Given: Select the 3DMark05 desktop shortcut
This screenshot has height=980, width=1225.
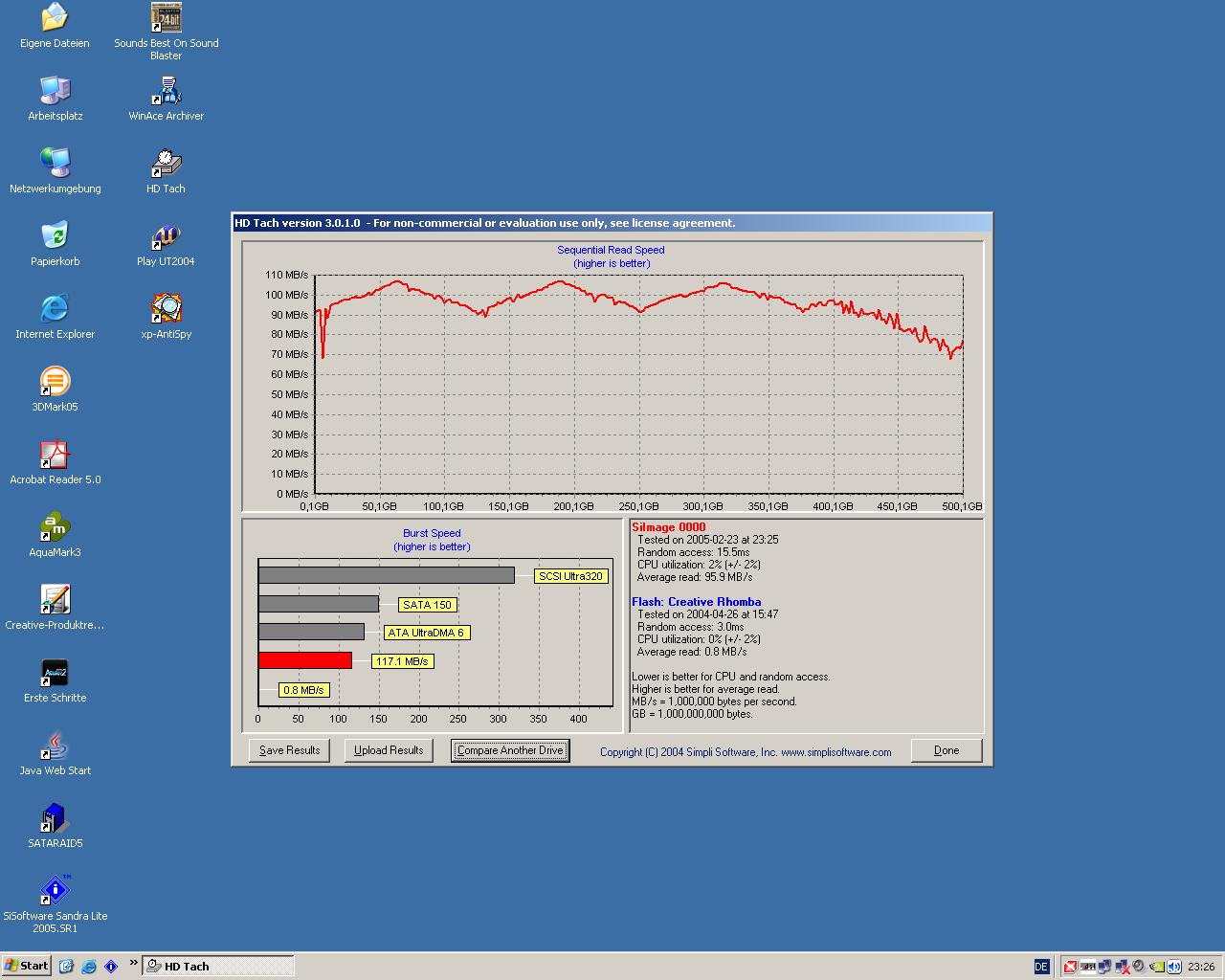Looking at the screenshot, I should pos(55,390).
